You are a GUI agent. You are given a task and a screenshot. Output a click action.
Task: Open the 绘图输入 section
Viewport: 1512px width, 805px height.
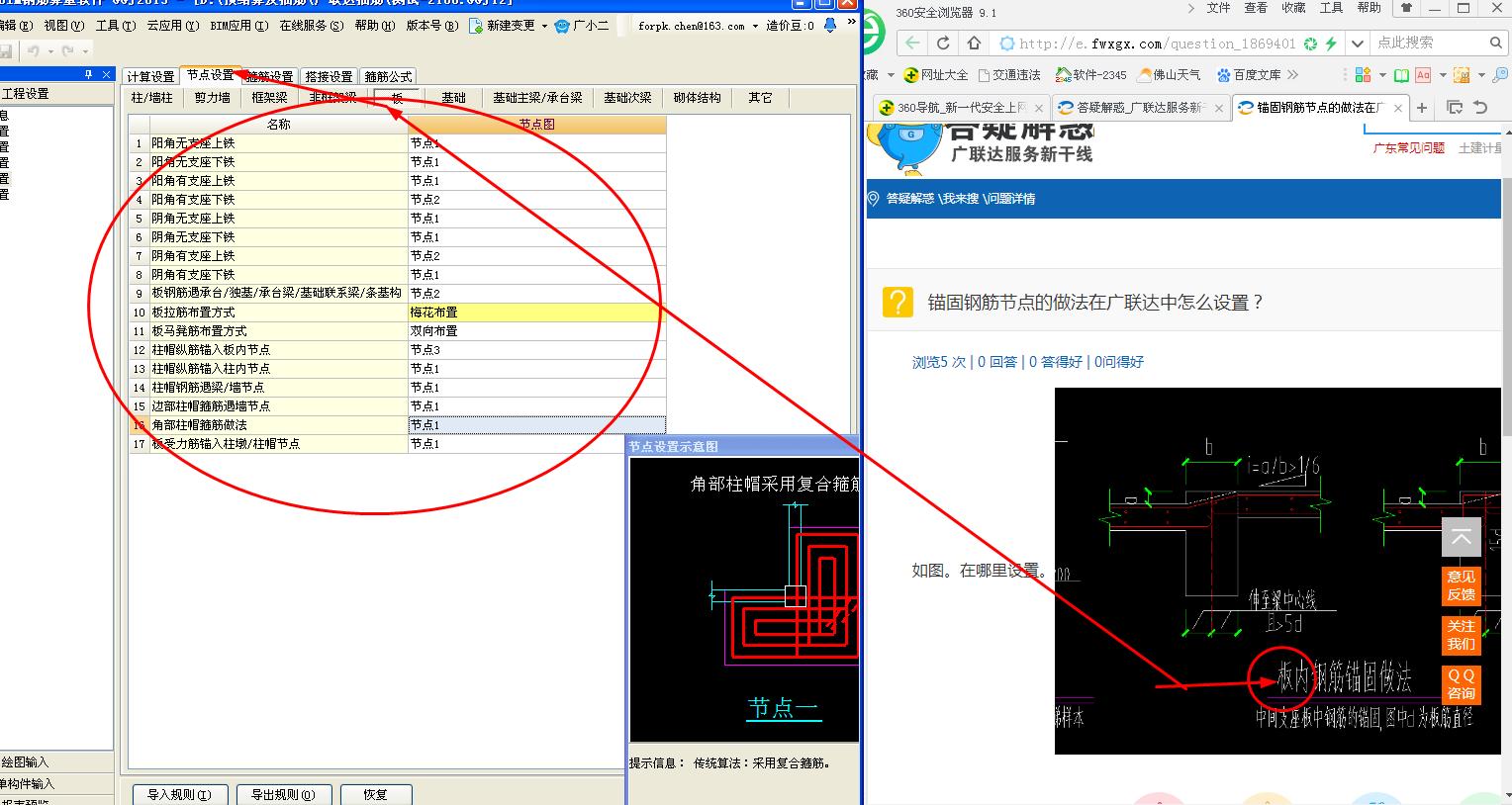tap(56, 762)
